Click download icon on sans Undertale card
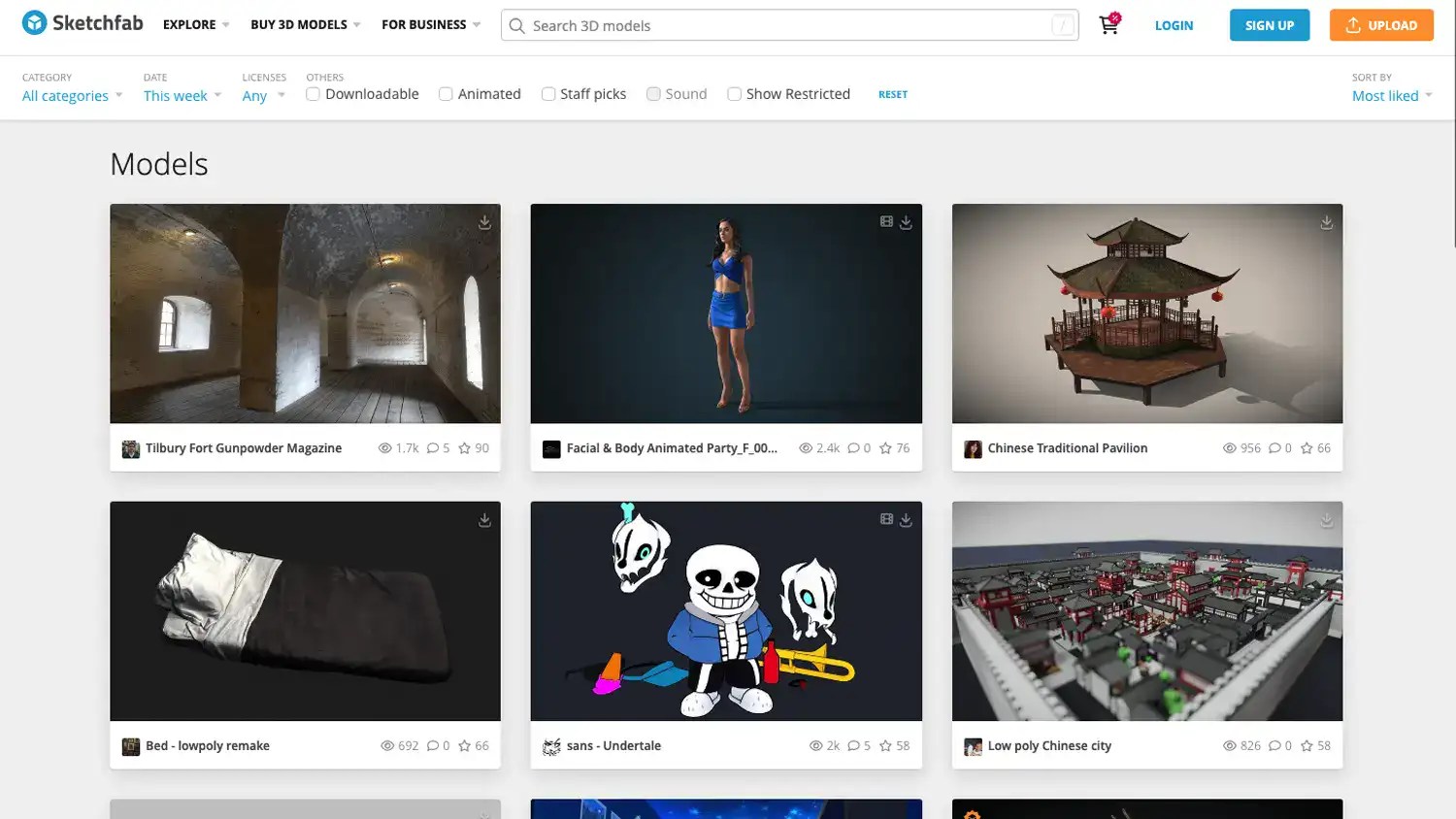This screenshot has width=1456, height=819. pyautogui.click(x=906, y=520)
